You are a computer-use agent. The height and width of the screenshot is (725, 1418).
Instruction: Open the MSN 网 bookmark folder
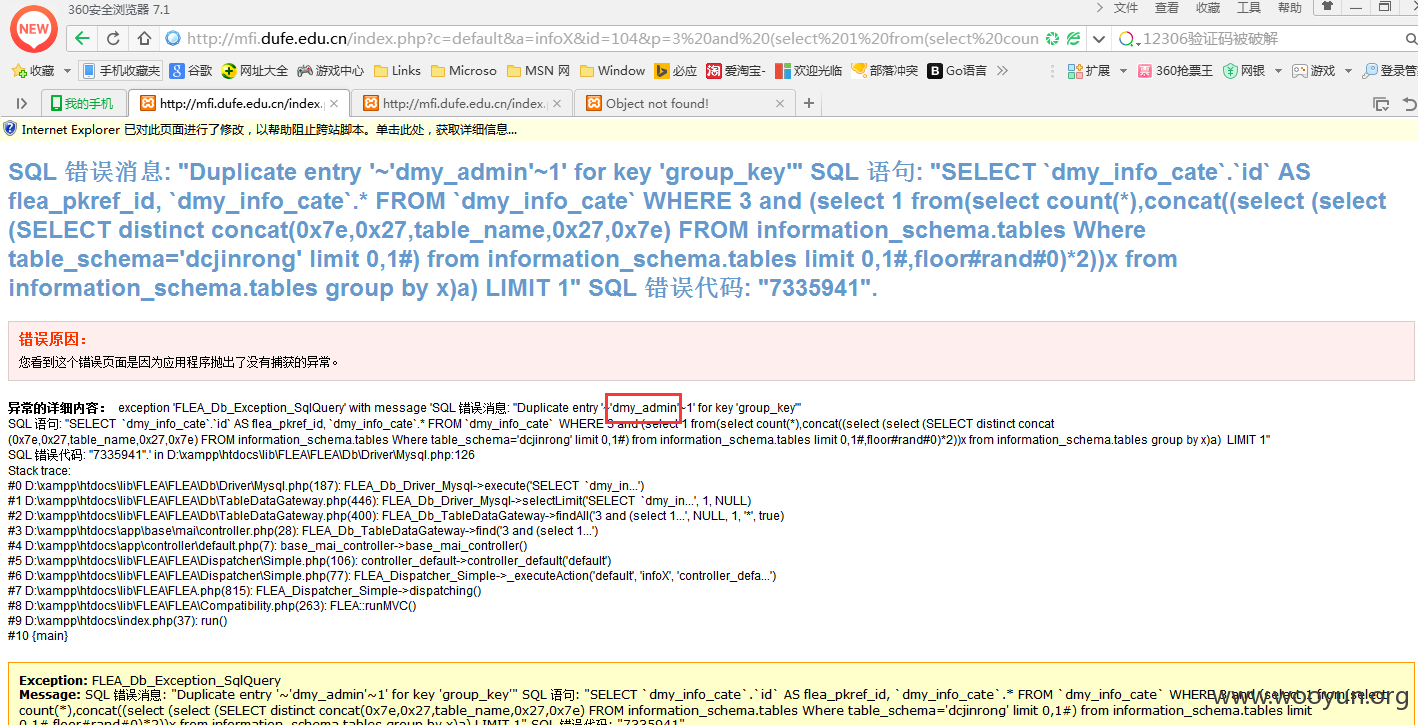pos(539,71)
